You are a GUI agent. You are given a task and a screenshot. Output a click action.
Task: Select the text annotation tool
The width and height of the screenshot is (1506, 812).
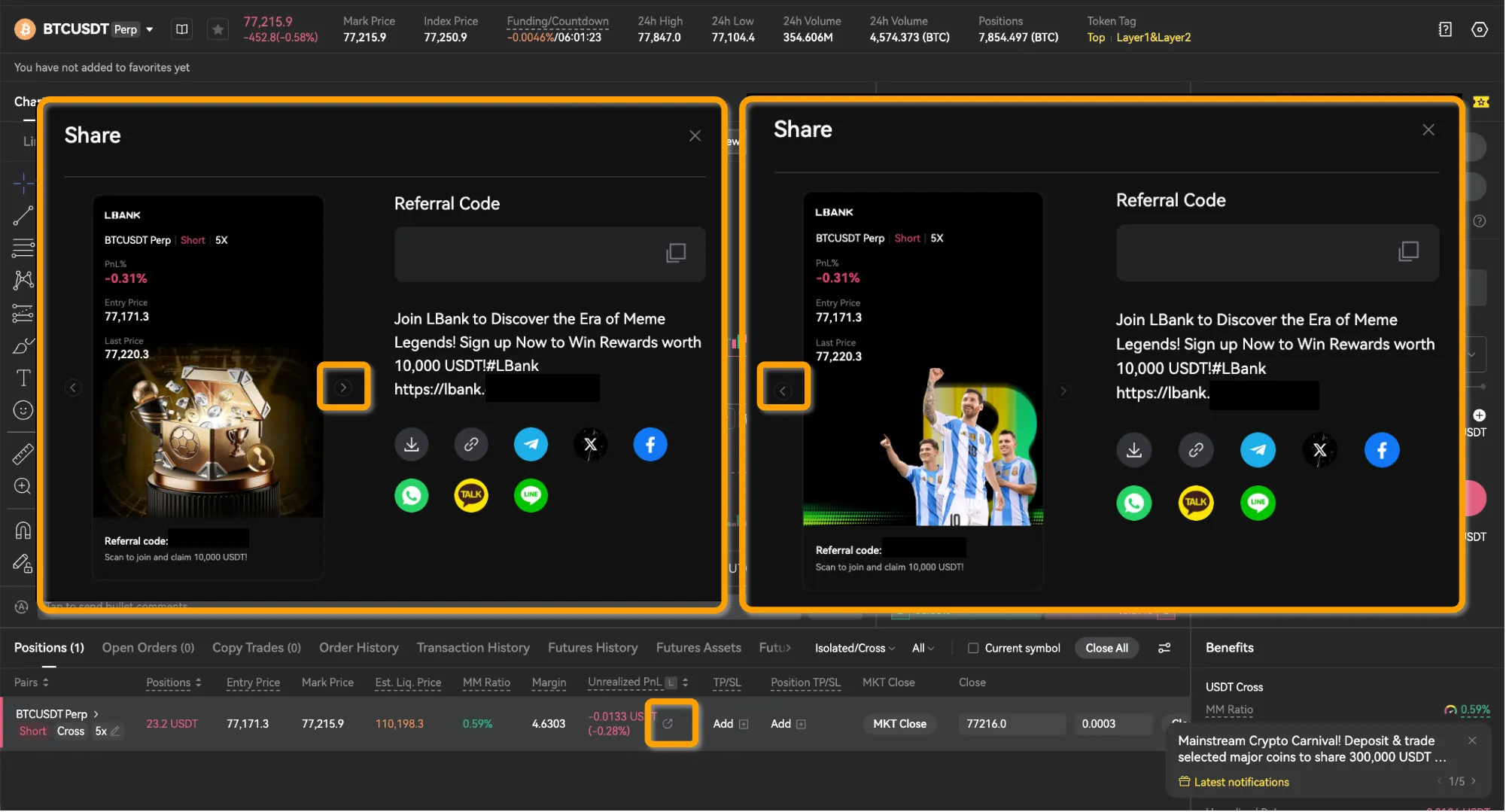(x=23, y=378)
